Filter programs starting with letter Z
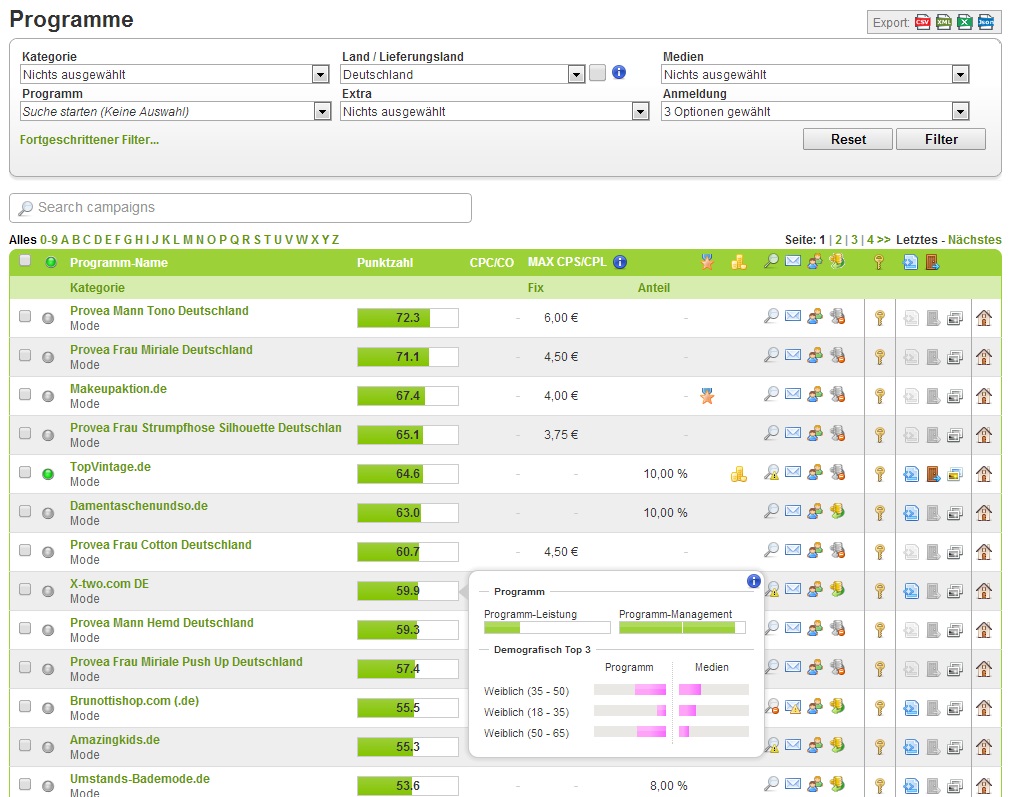This screenshot has width=1010, height=797. coord(335,240)
